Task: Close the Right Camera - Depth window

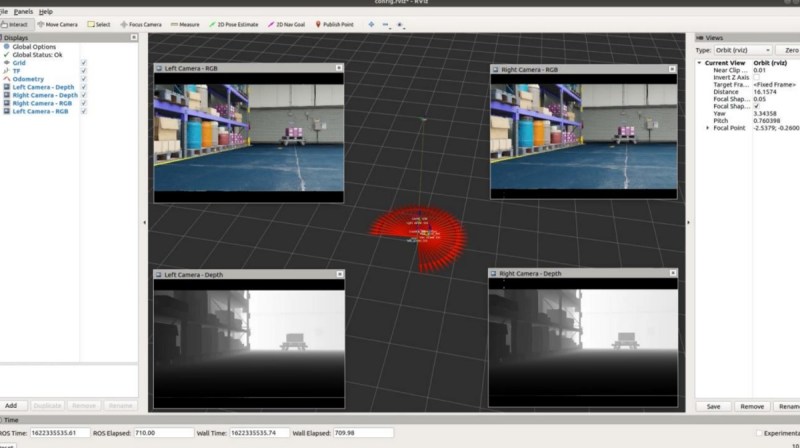Action: point(673,273)
